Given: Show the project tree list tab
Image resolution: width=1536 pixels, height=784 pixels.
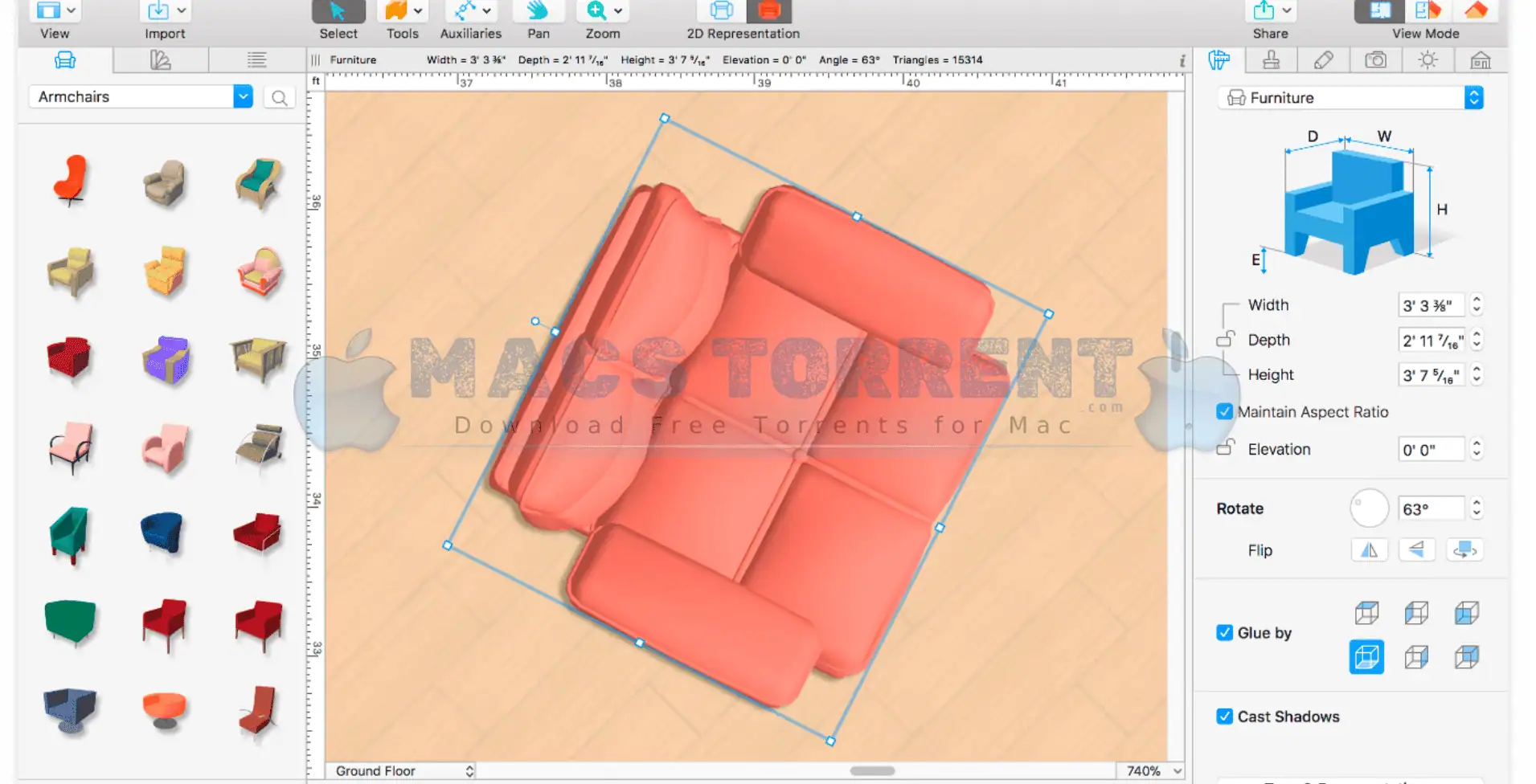Looking at the screenshot, I should (x=256, y=60).
